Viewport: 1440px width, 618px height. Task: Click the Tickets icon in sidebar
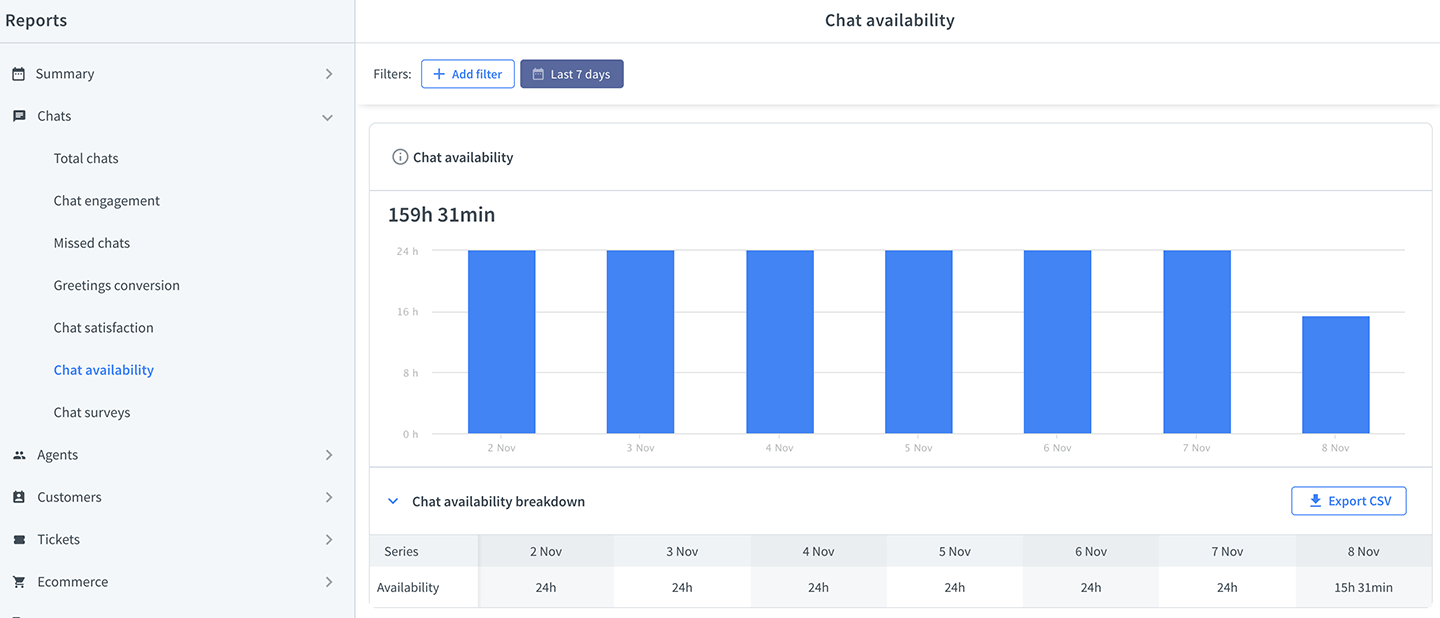(x=18, y=539)
